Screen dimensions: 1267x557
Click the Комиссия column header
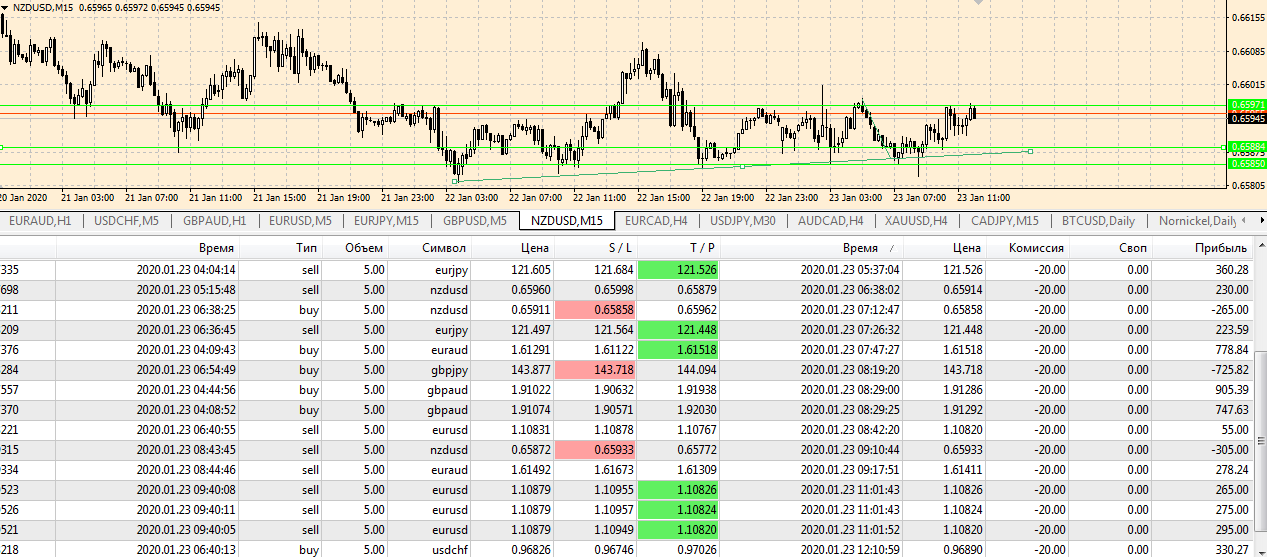coord(1035,248)
